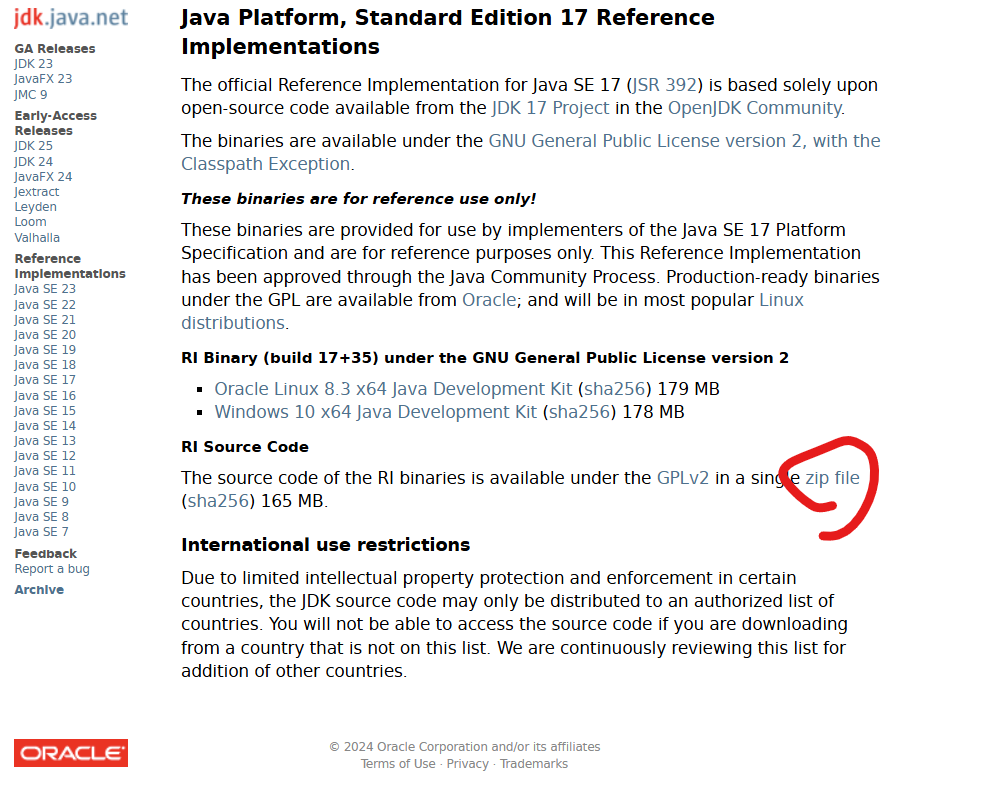Select Java SE 13 reference implementation
986x799 pixels.
pyautogui.click(x=45, y=441)
